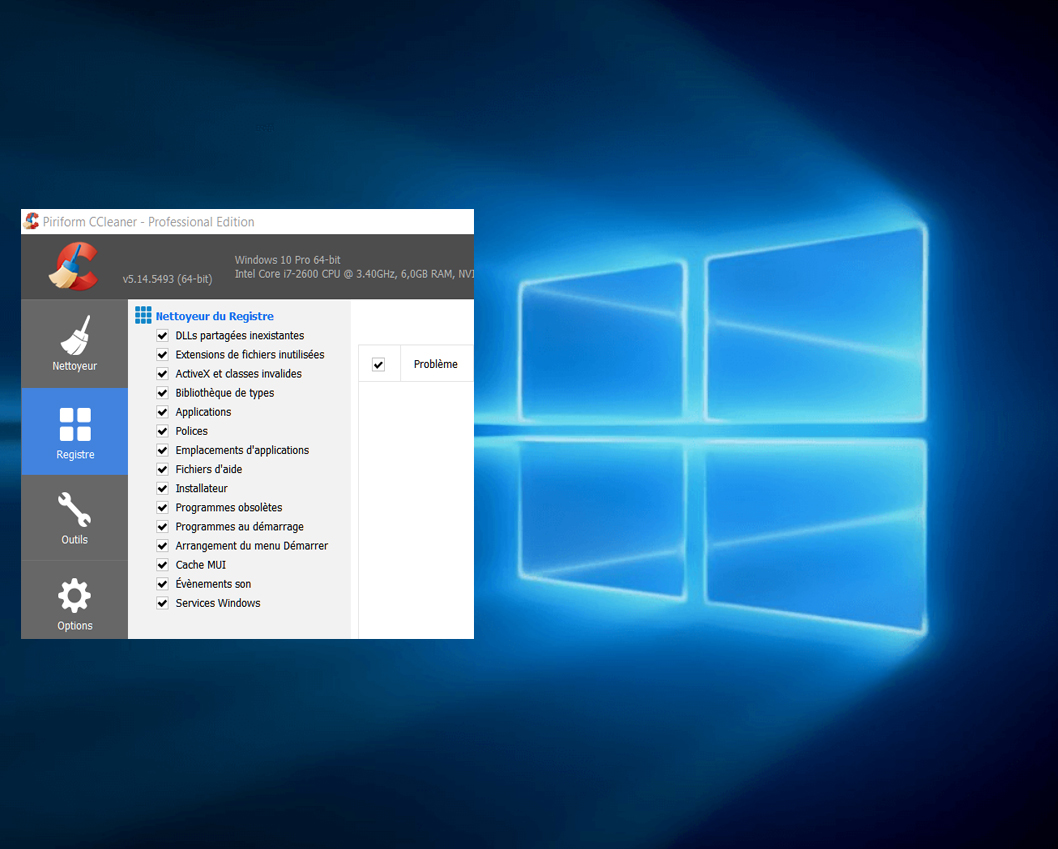Viewport: 1058px width, 849px height.
Task: Toggle the Applications checkbox
Action: (x=163, y=412)
